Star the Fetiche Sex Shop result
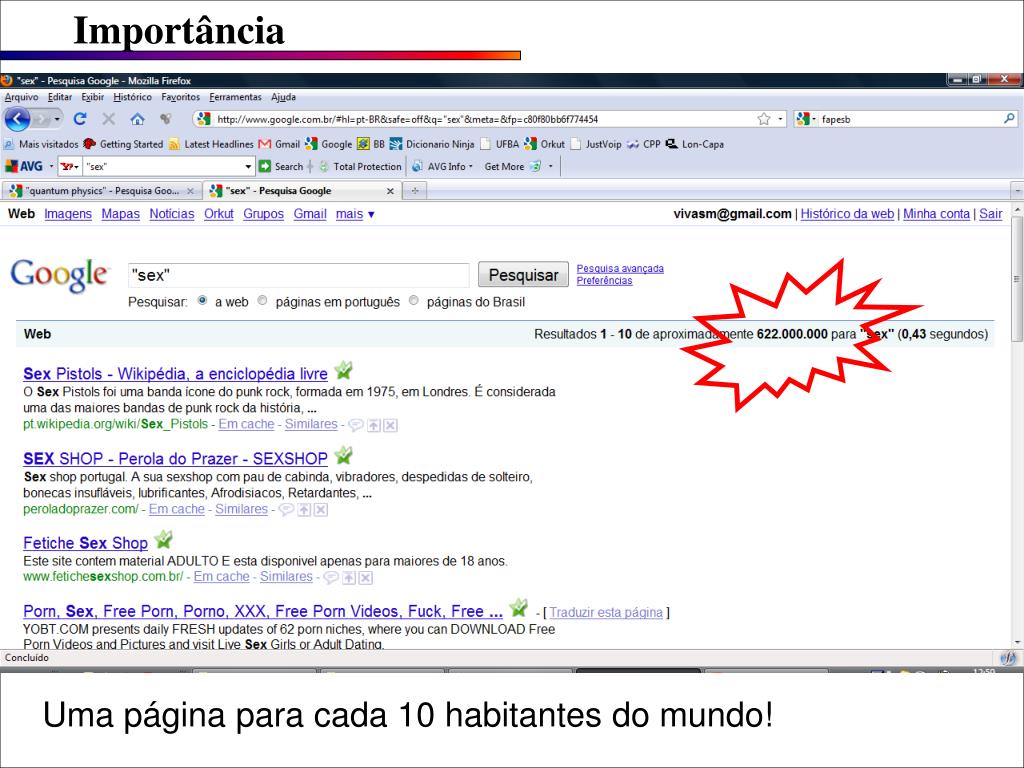The width and height of the screenshot is (1024, 768). (163, 540)
